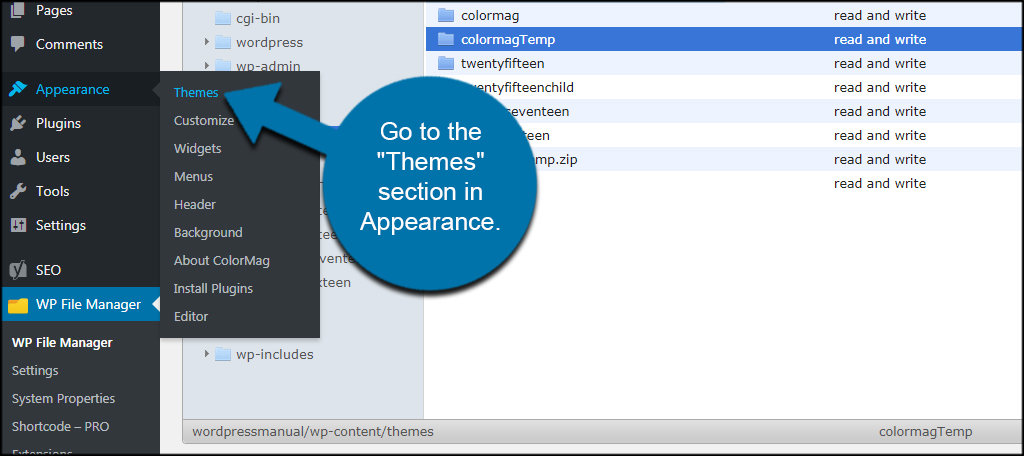Open Menus in Appearance submenu

(193, 176)
